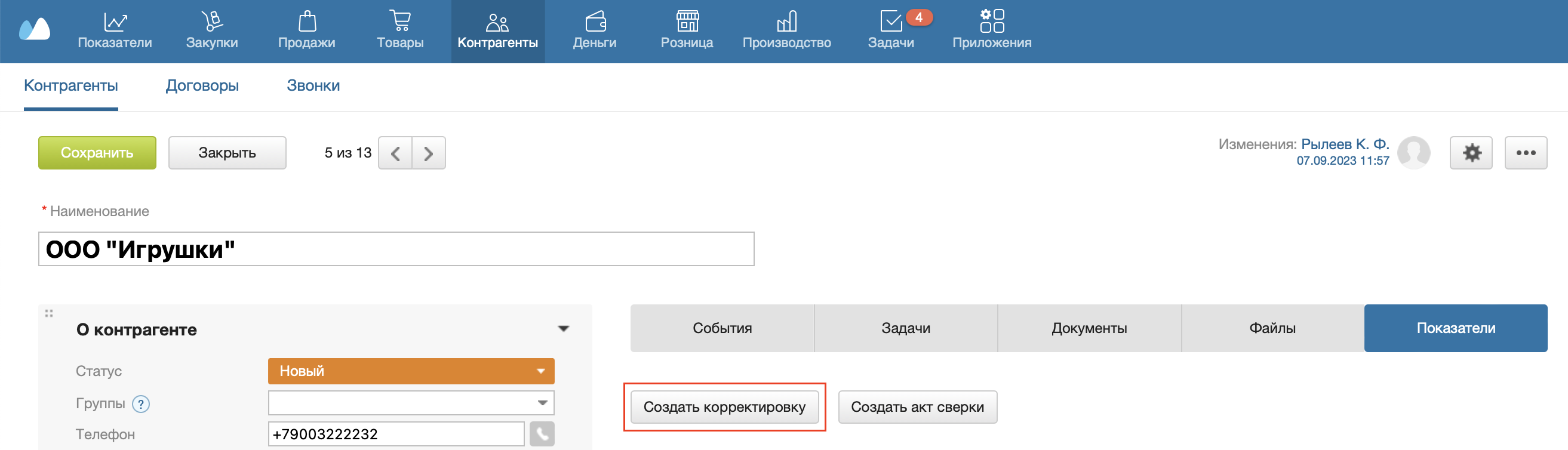The height and width of the screenshot is (450, 1568).
Task: Click the Сохранить button
Action: pyautogui.click(x=97, y=153)
